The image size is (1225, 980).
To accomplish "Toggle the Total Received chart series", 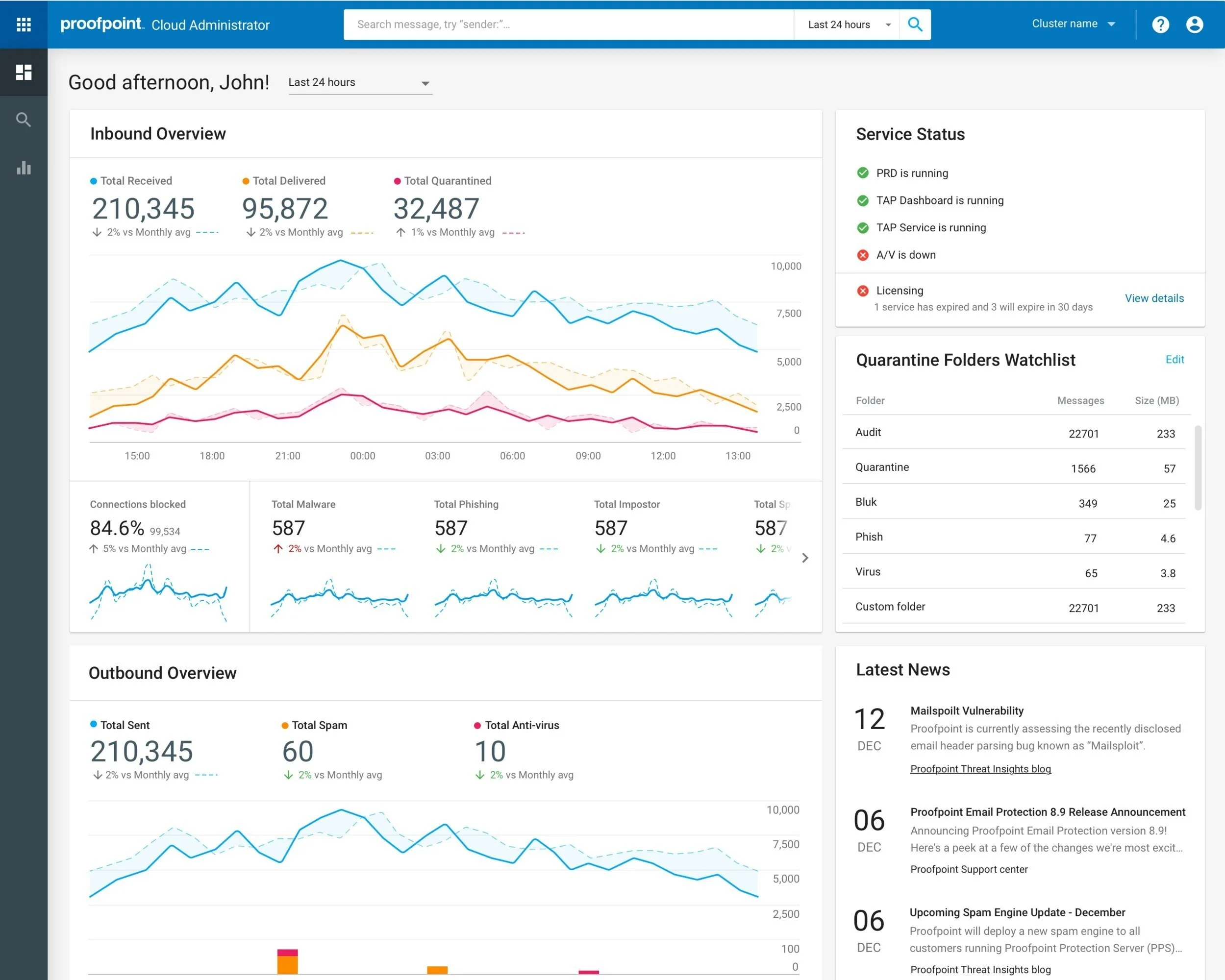I will (131, 181).
